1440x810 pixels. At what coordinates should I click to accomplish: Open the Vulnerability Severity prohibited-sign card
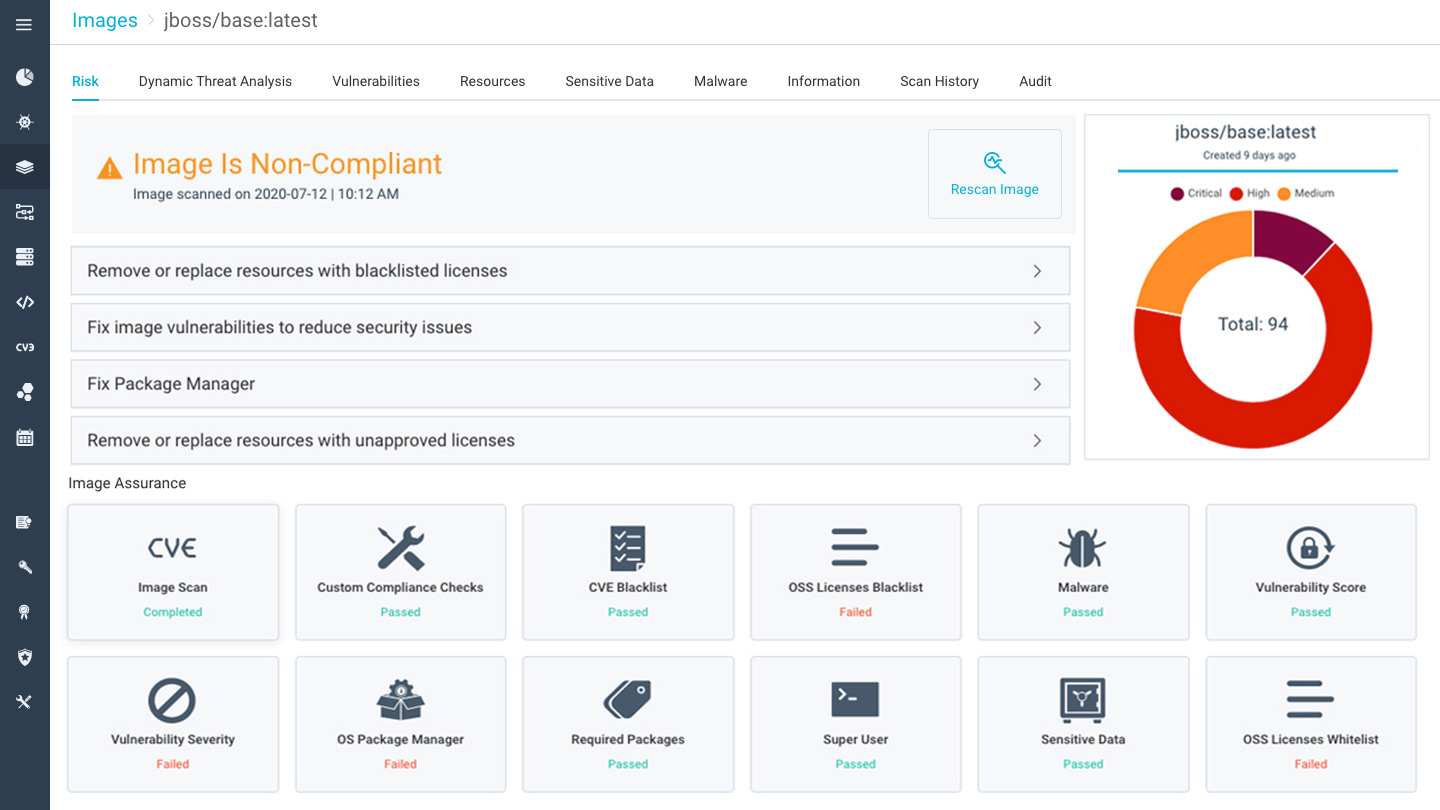173,724
